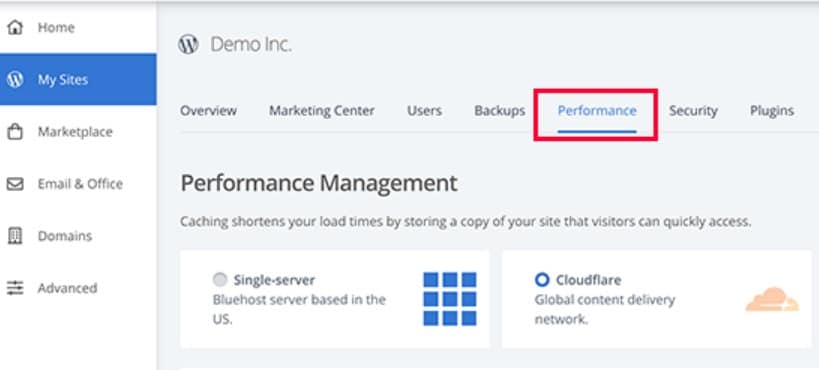Screen dimensions: 819x370
Task: Click the orange Cloudflare cloud logo
Action: tap(772, 299)
